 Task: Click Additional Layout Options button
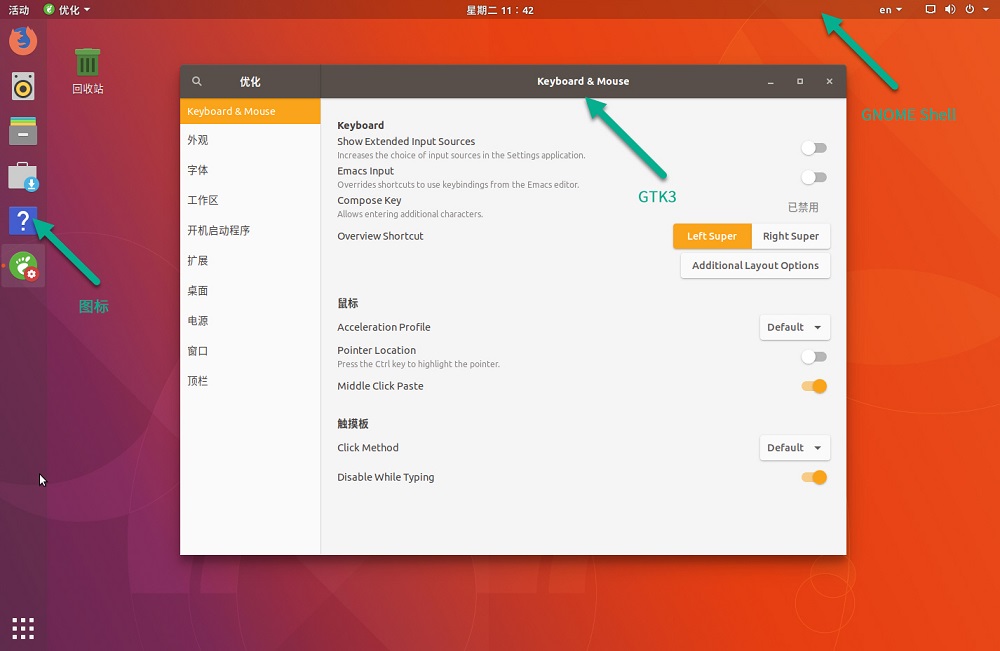tap(755, 266)
